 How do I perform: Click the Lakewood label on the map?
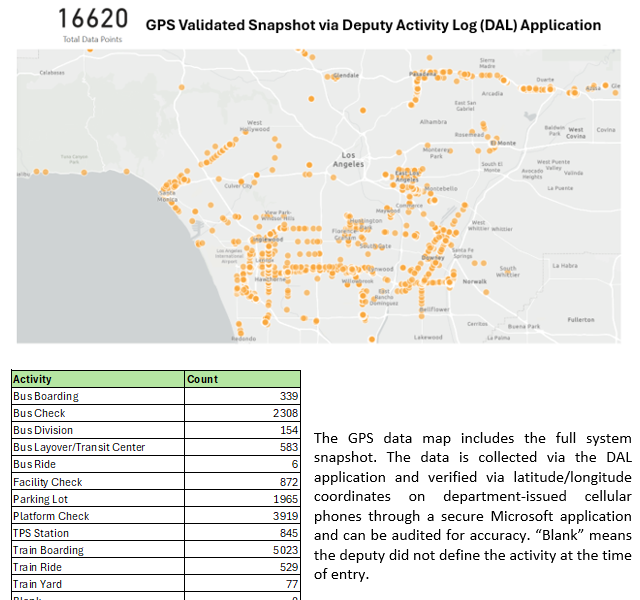(x=428, y=337)
